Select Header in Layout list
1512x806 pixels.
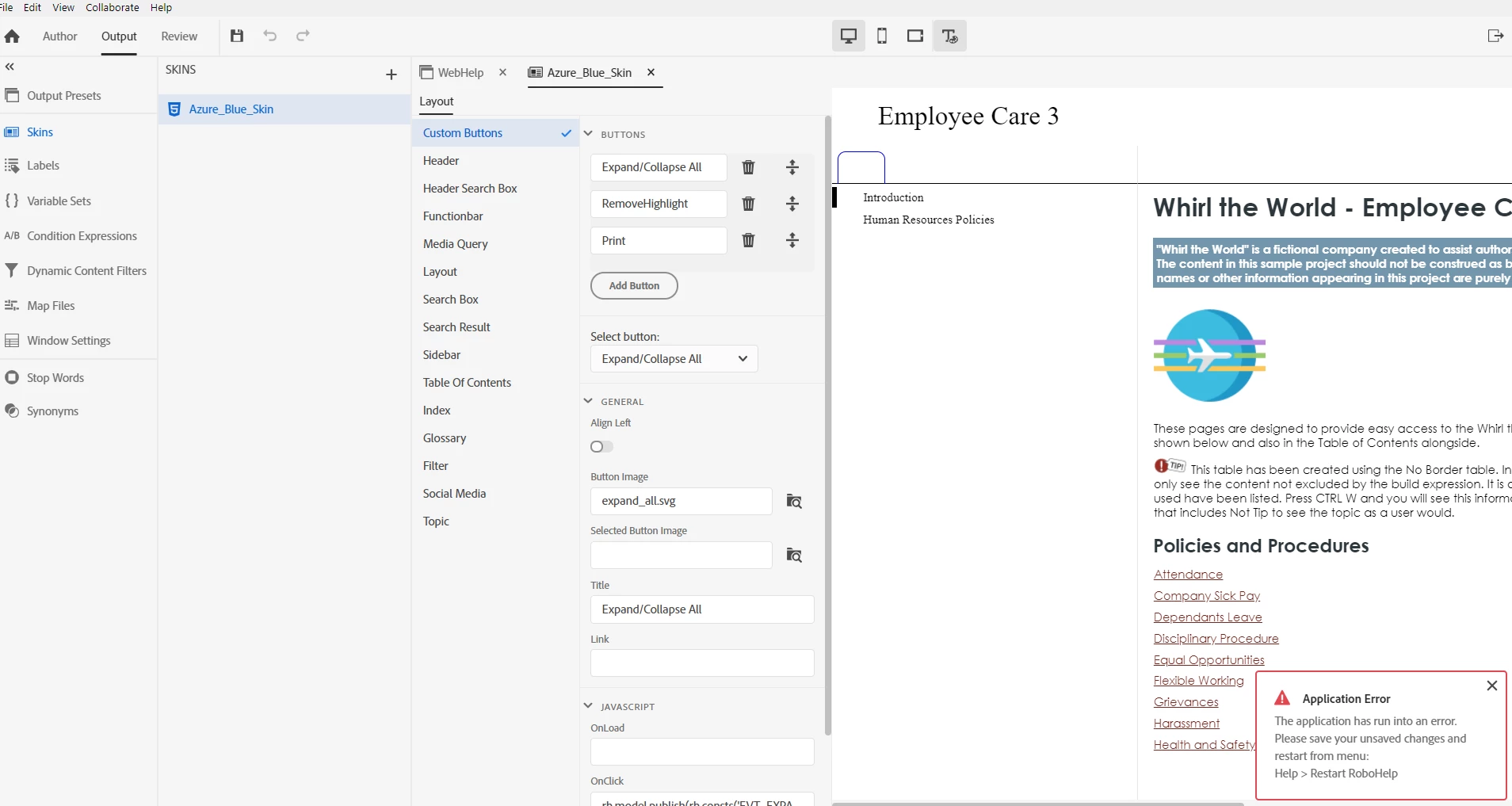click(x=496, y=161)
